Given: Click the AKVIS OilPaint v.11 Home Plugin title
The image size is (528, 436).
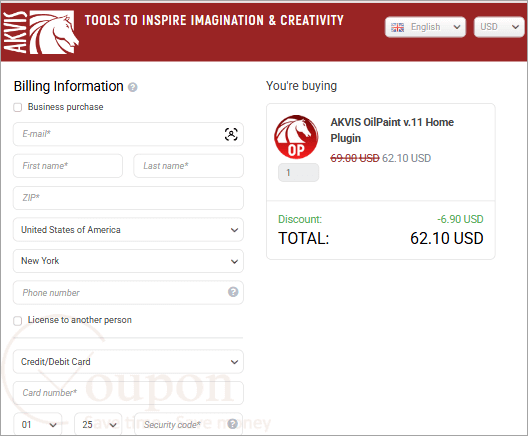Looking at the screenshot, I should tap(392, 130).
